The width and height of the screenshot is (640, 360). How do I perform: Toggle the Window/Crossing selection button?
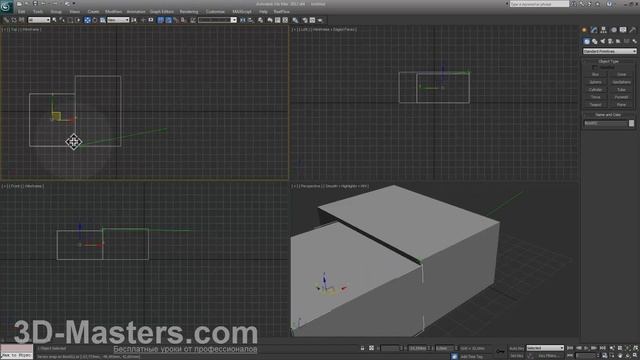click(x=78, y=20)
